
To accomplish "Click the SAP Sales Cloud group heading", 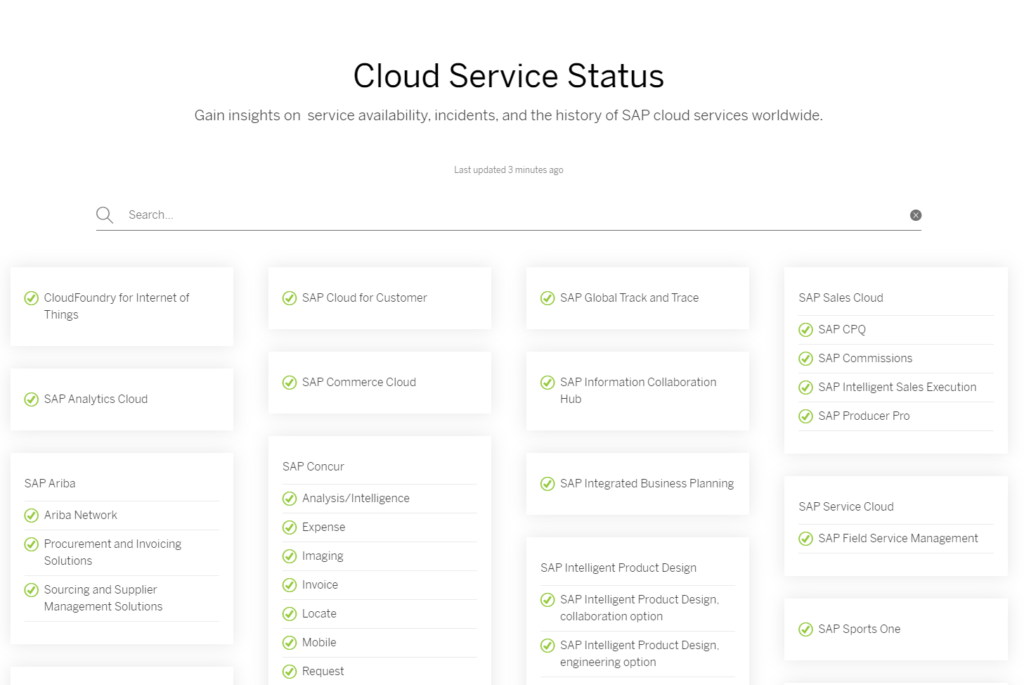I will [840, 298].
